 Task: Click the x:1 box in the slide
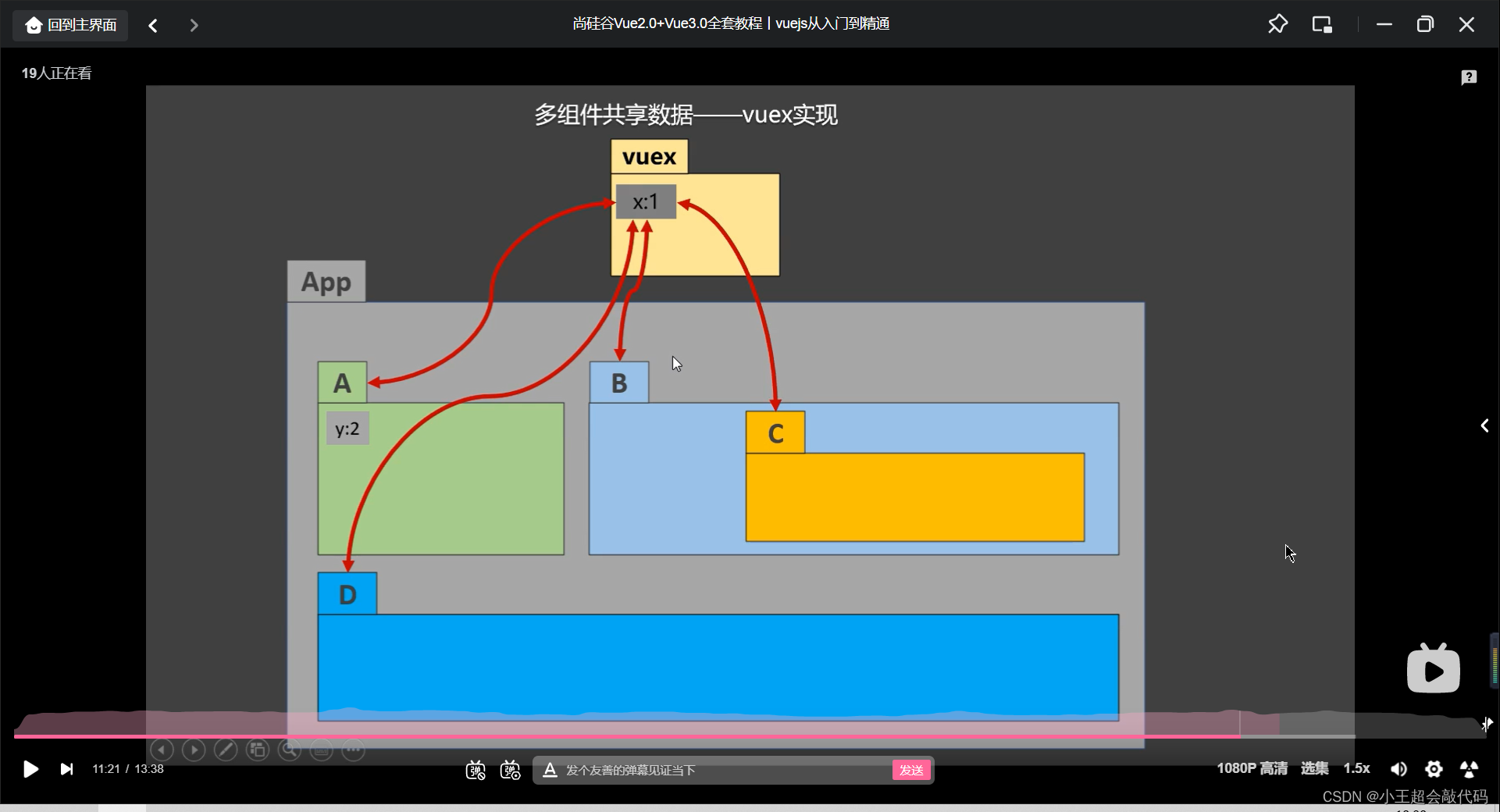(646, 202)
